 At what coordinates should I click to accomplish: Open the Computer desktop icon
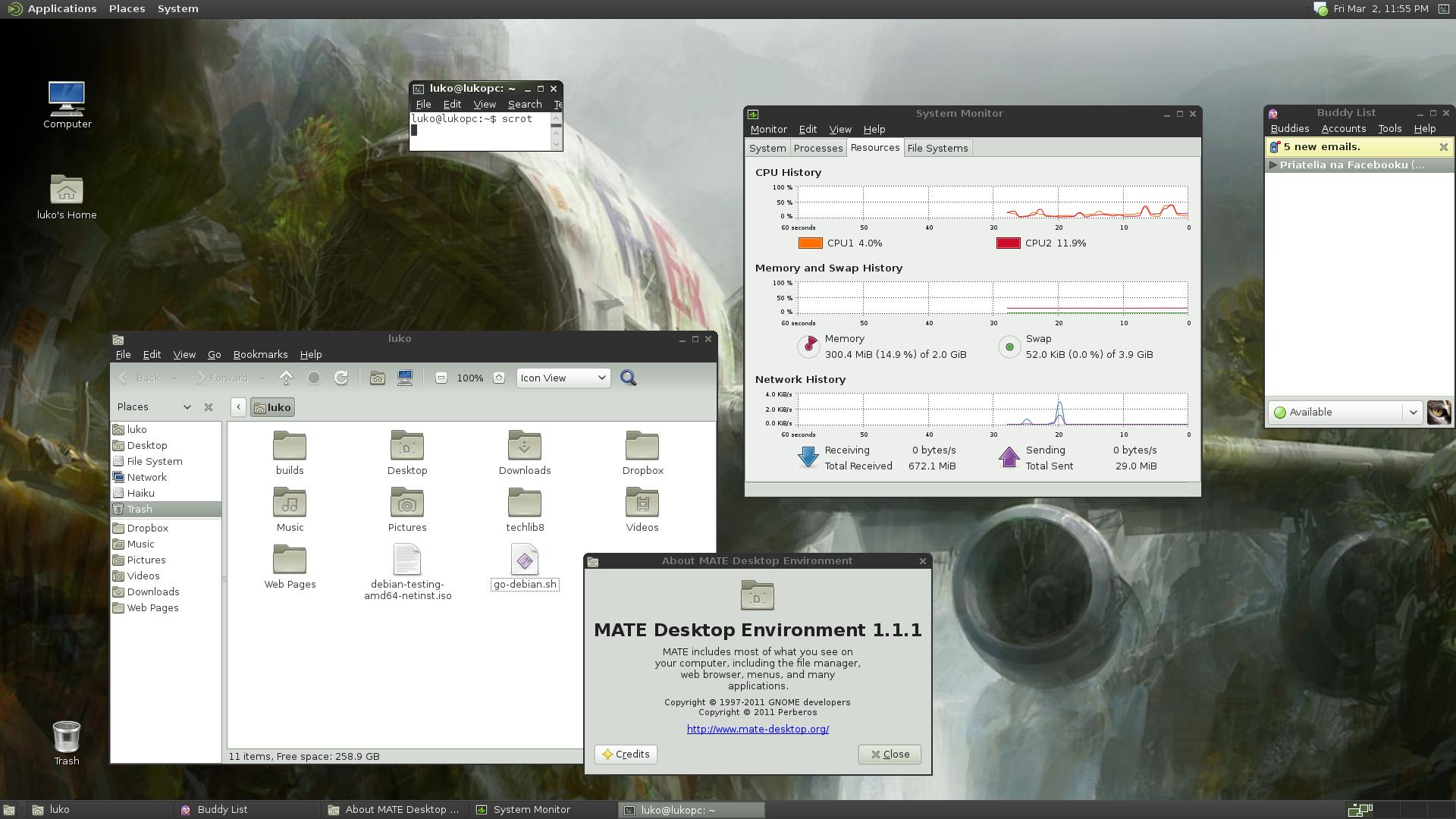point(67,105)
